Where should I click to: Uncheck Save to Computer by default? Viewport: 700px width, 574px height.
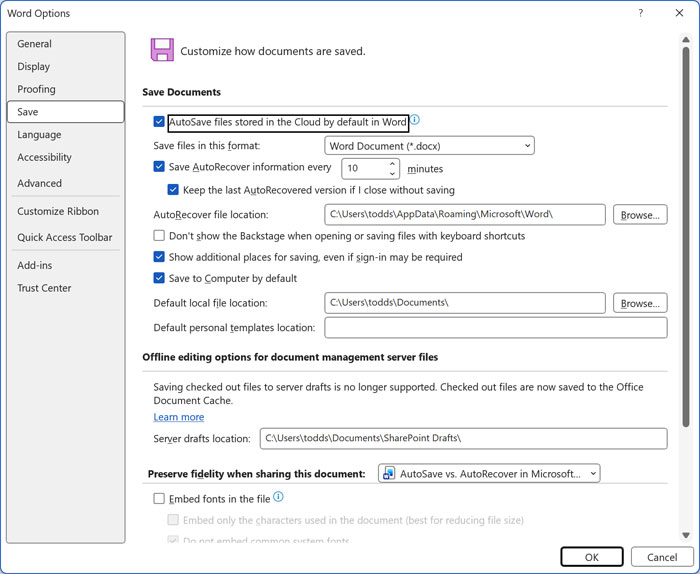pyautogui.click(x=159, y=278)
